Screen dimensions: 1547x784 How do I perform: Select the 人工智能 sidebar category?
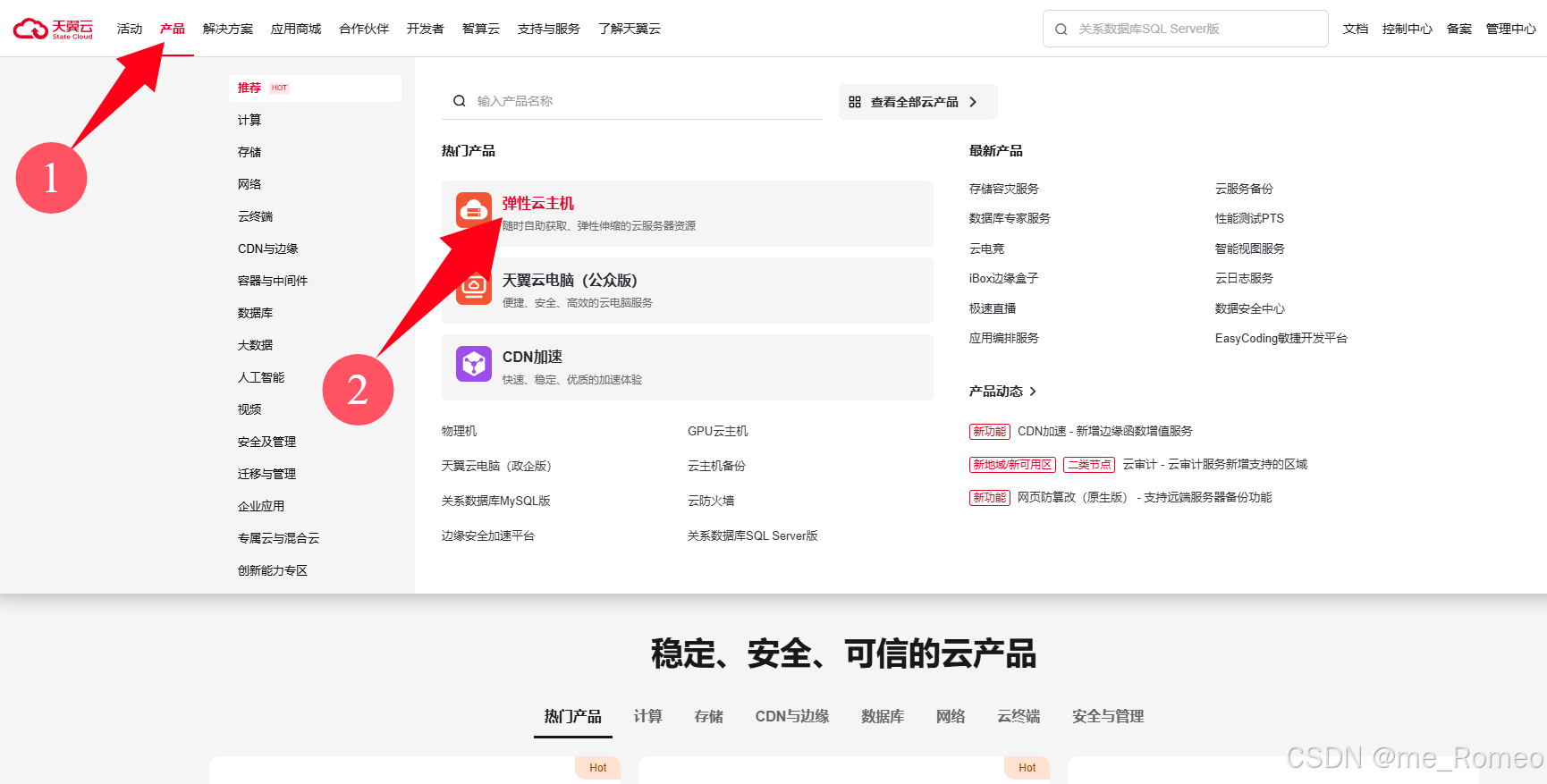(x=261, y=377)
